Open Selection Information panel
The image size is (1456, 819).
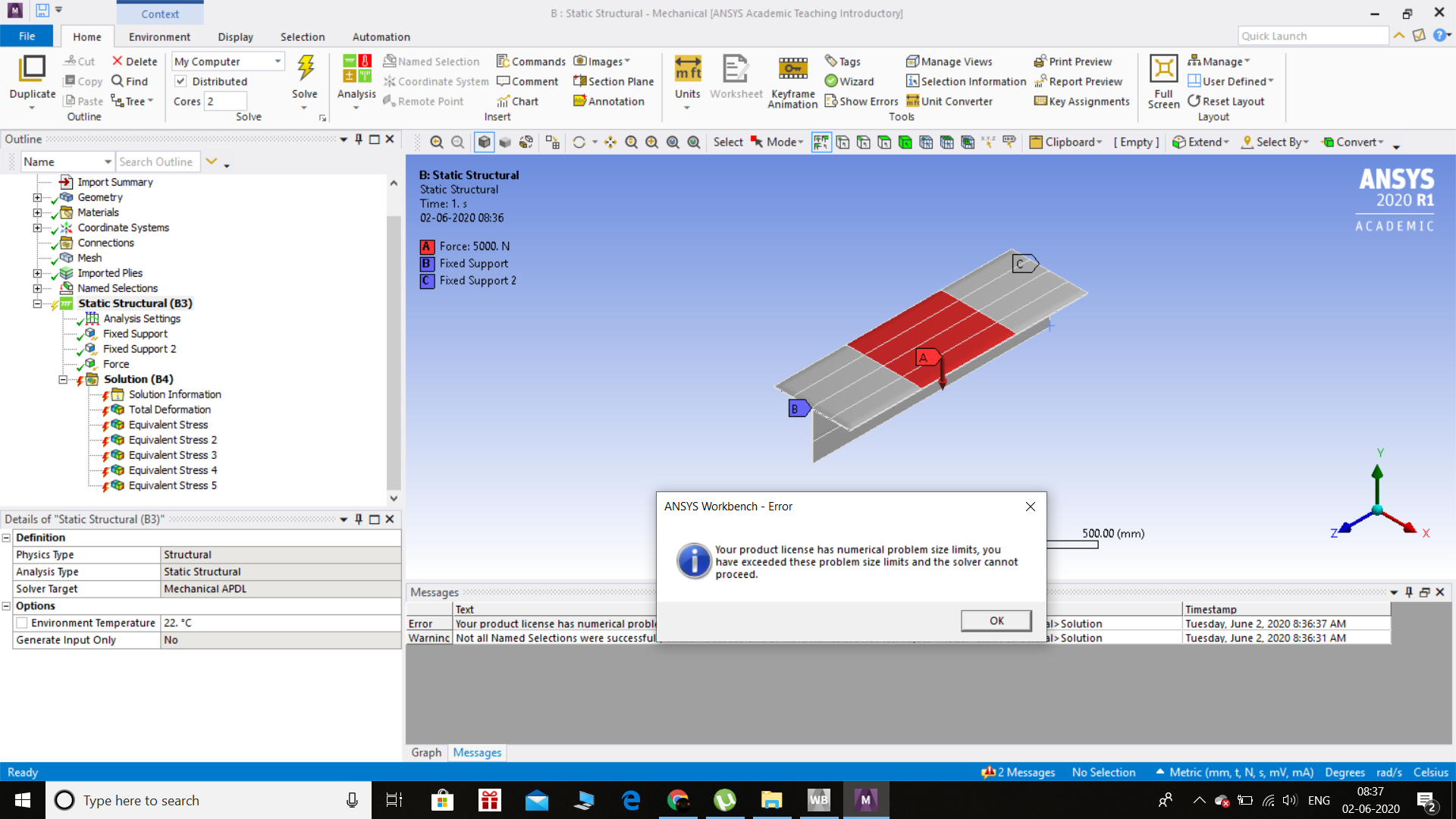[x=965, y=81]
